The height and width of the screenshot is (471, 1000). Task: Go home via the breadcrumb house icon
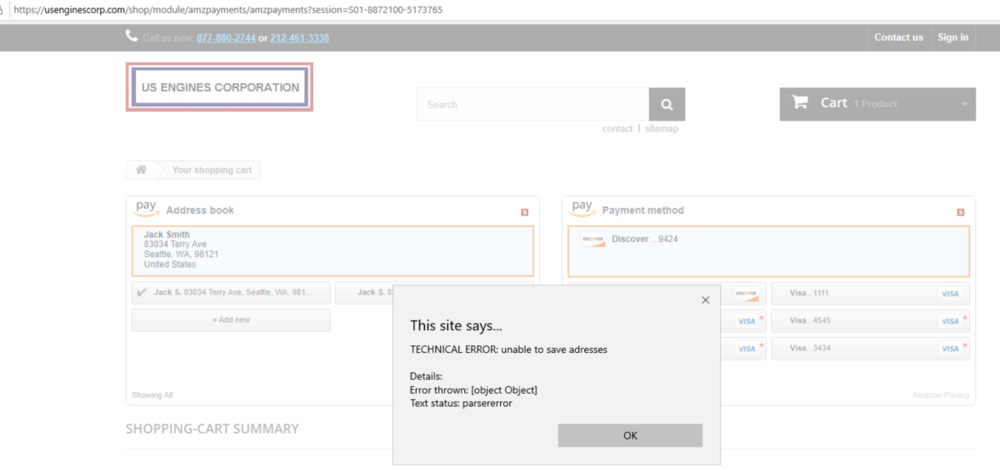[x=141, y=170]
